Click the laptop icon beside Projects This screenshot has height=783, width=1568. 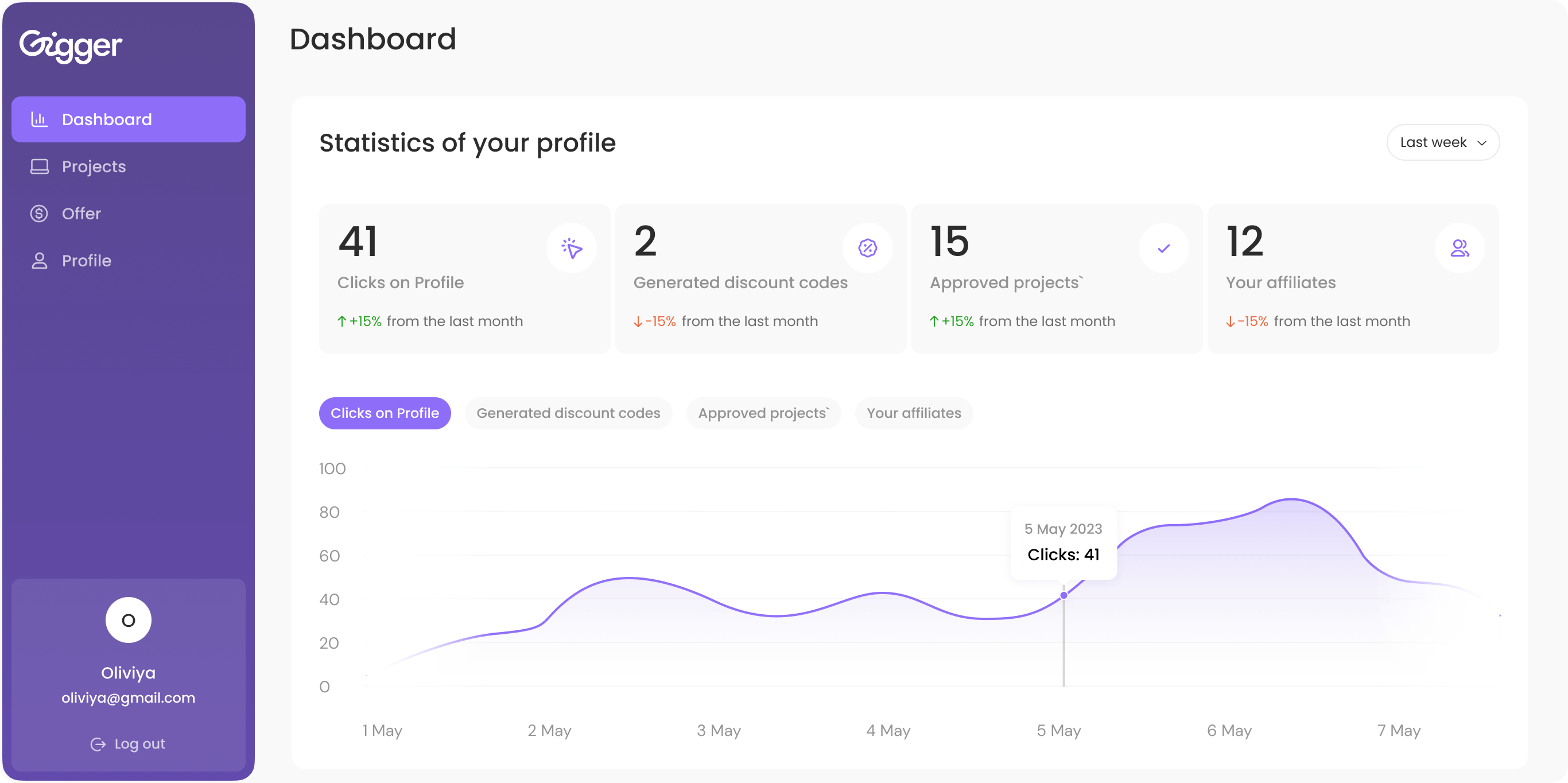[x=40, y=166]
